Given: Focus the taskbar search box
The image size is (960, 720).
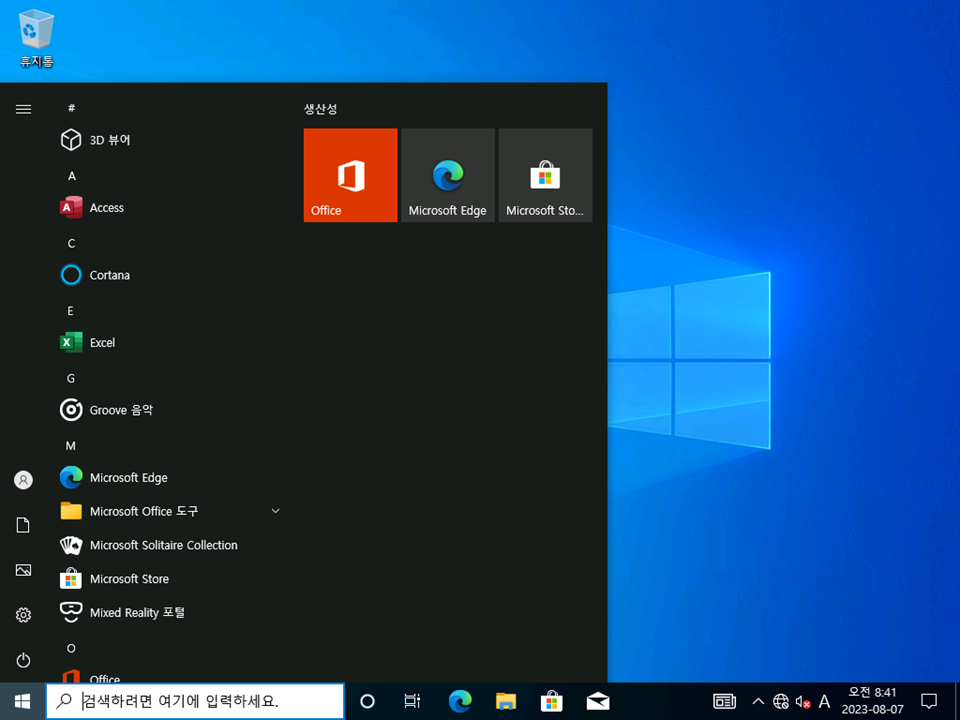Looking at the screenshot, I should tap(195, 701).
